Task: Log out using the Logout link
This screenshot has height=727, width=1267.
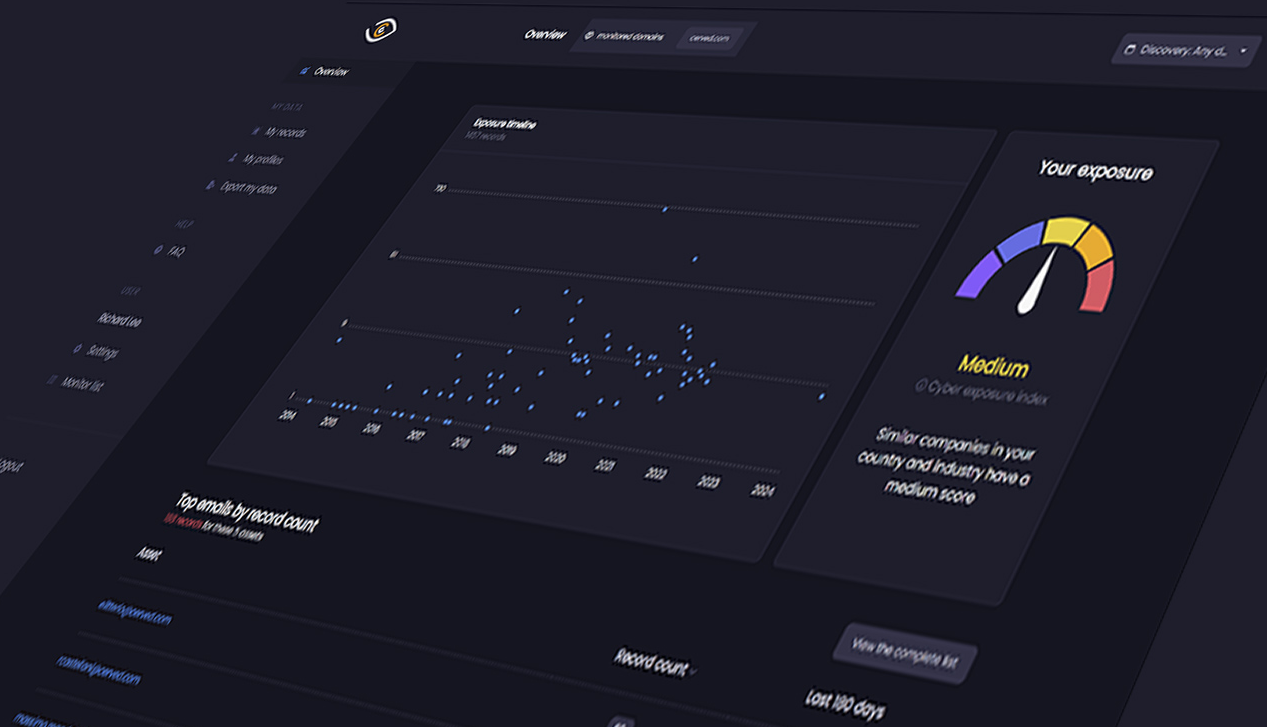Action: click(x=10, y=464)
